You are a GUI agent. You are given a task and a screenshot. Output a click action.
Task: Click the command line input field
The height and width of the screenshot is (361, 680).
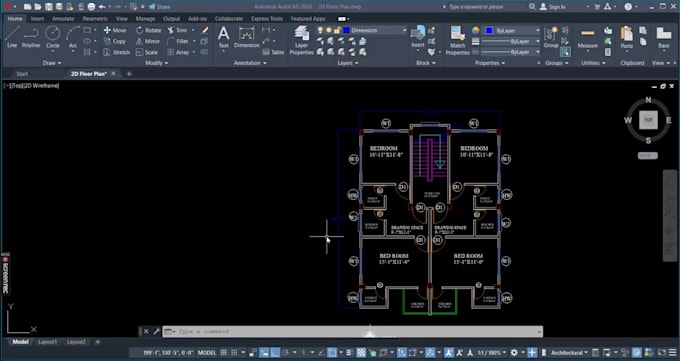(x=352, y=331)
